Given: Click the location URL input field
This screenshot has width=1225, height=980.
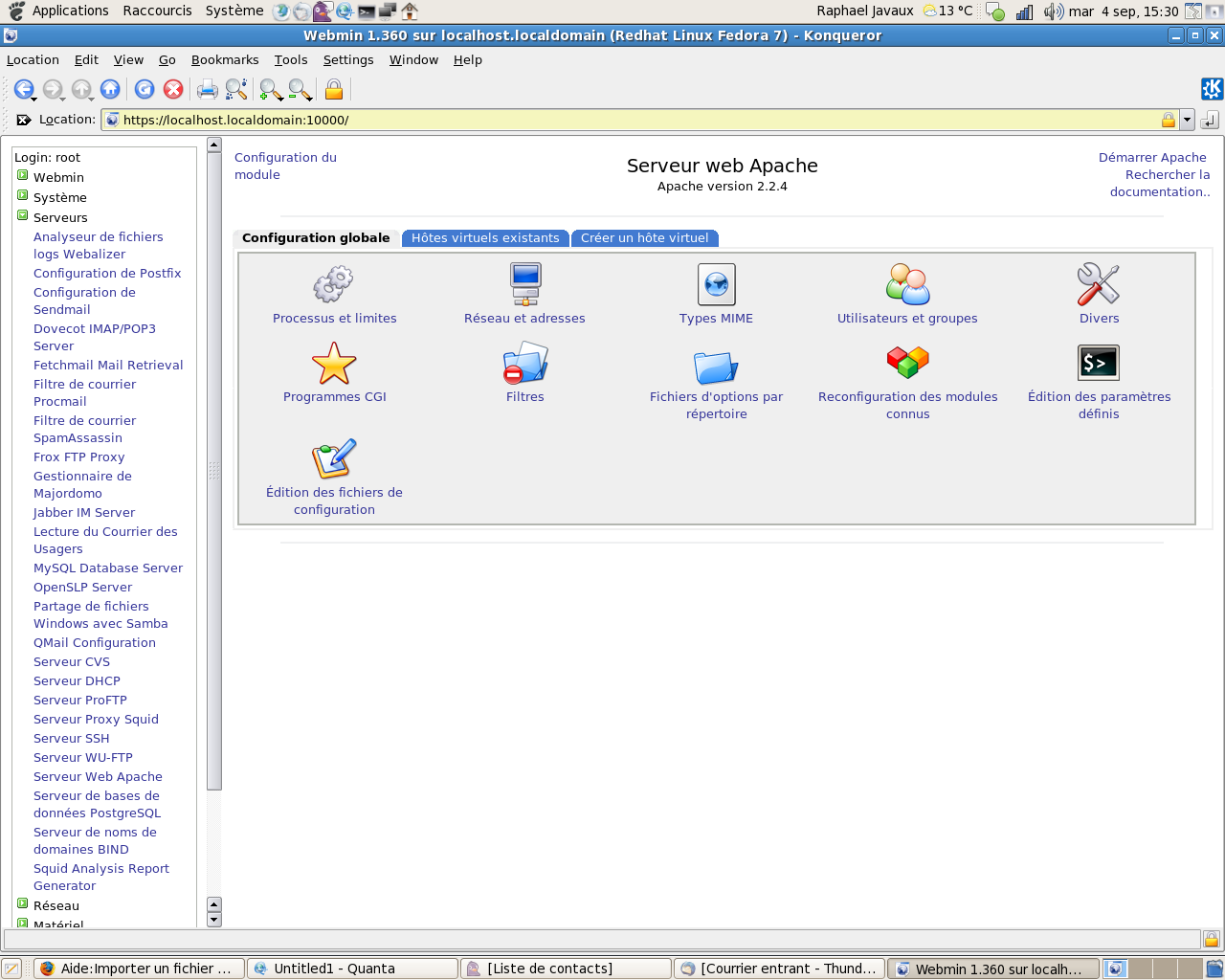Looking at the screenshot, I should tap(632, 120).
